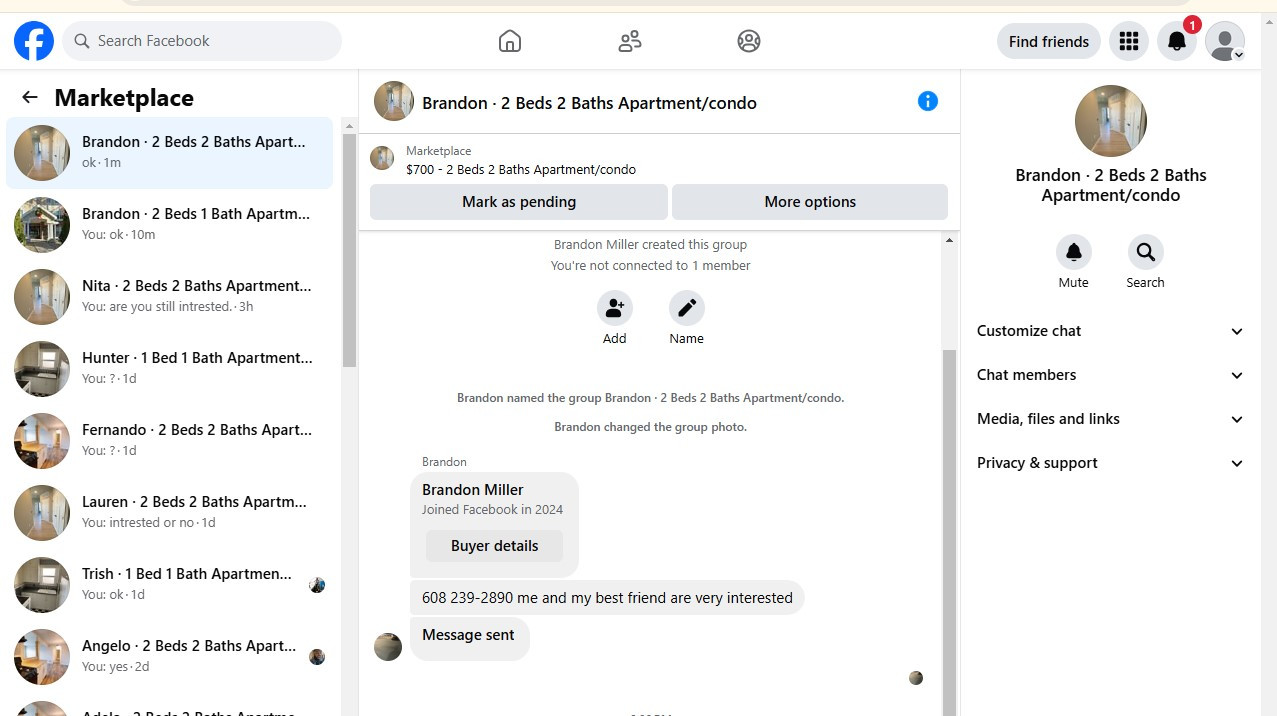Open Fernando 2 Beds 2 Baths conversation

click(x=170, y=441)
